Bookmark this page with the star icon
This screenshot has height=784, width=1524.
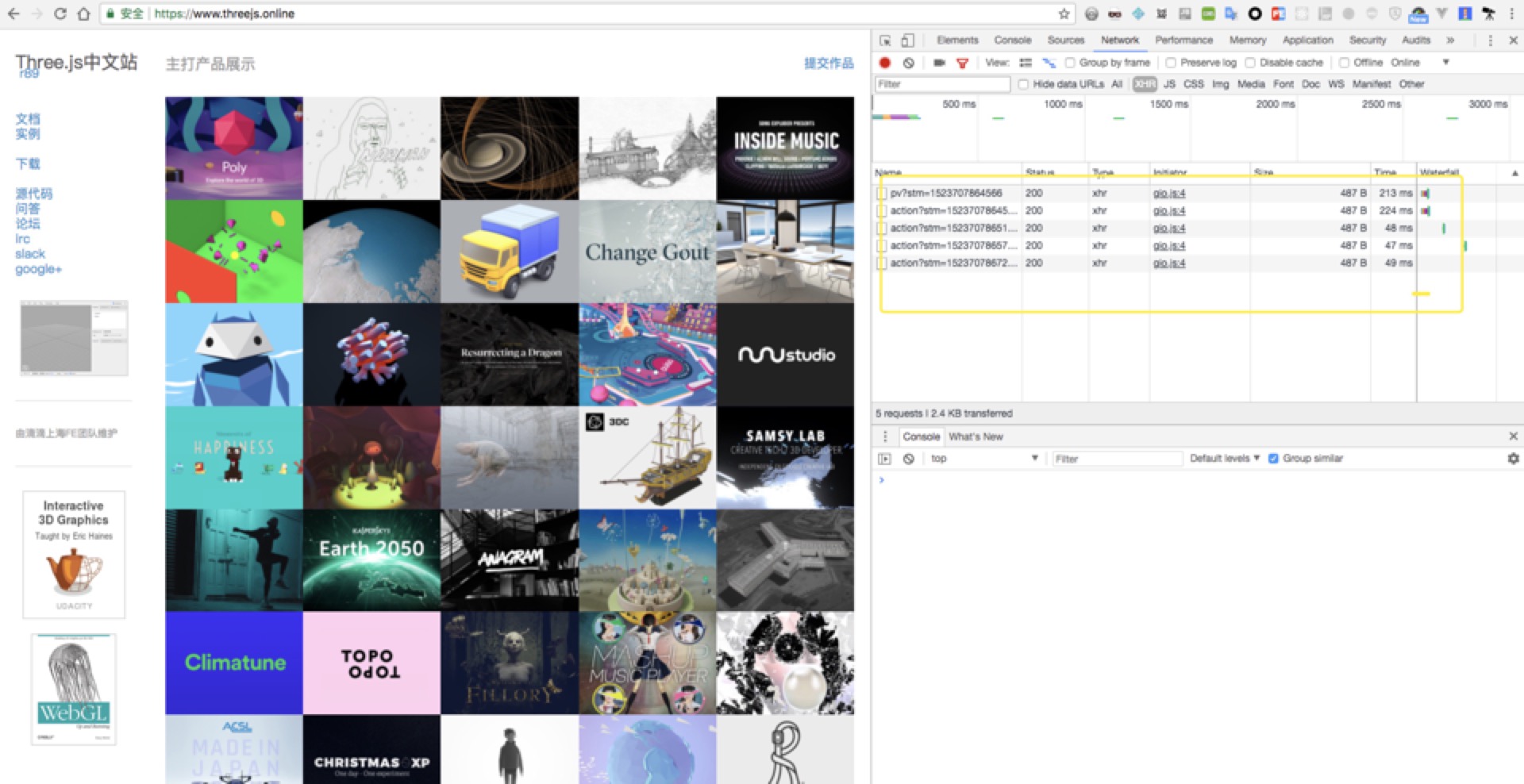pyautogui.click(x=1064, y=13)
